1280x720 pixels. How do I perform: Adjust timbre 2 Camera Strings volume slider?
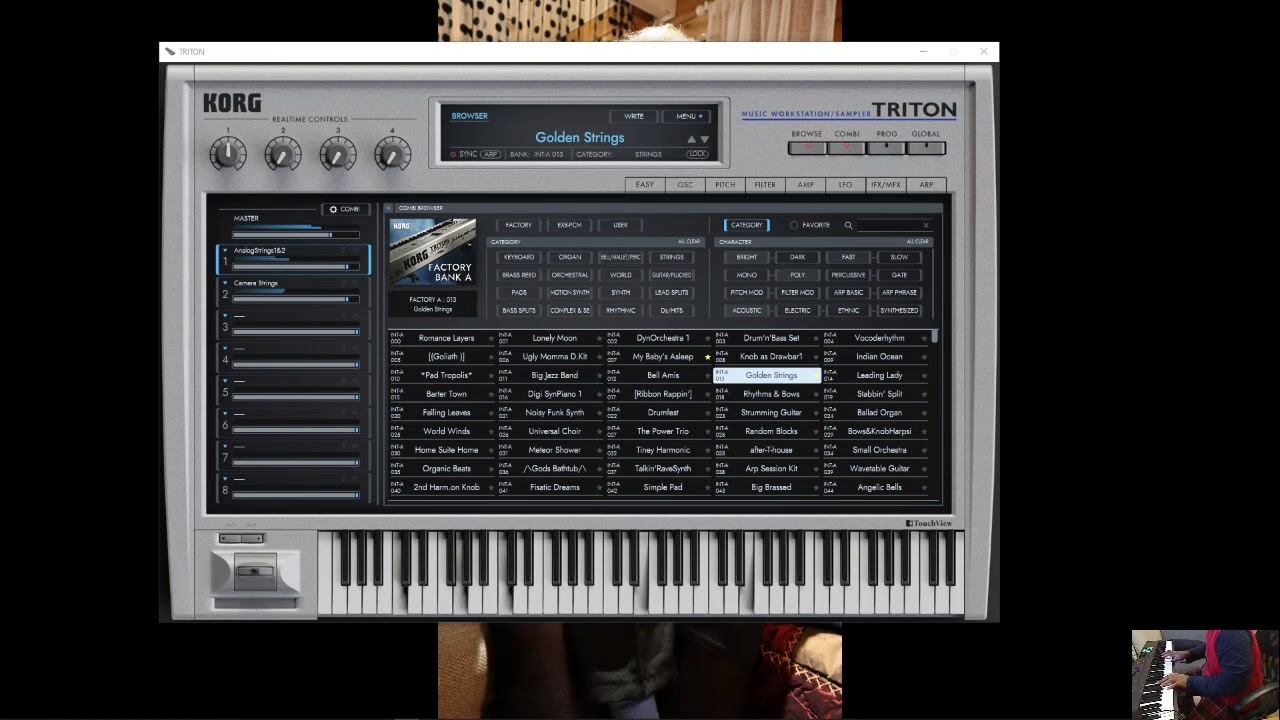tap(296, 299)
